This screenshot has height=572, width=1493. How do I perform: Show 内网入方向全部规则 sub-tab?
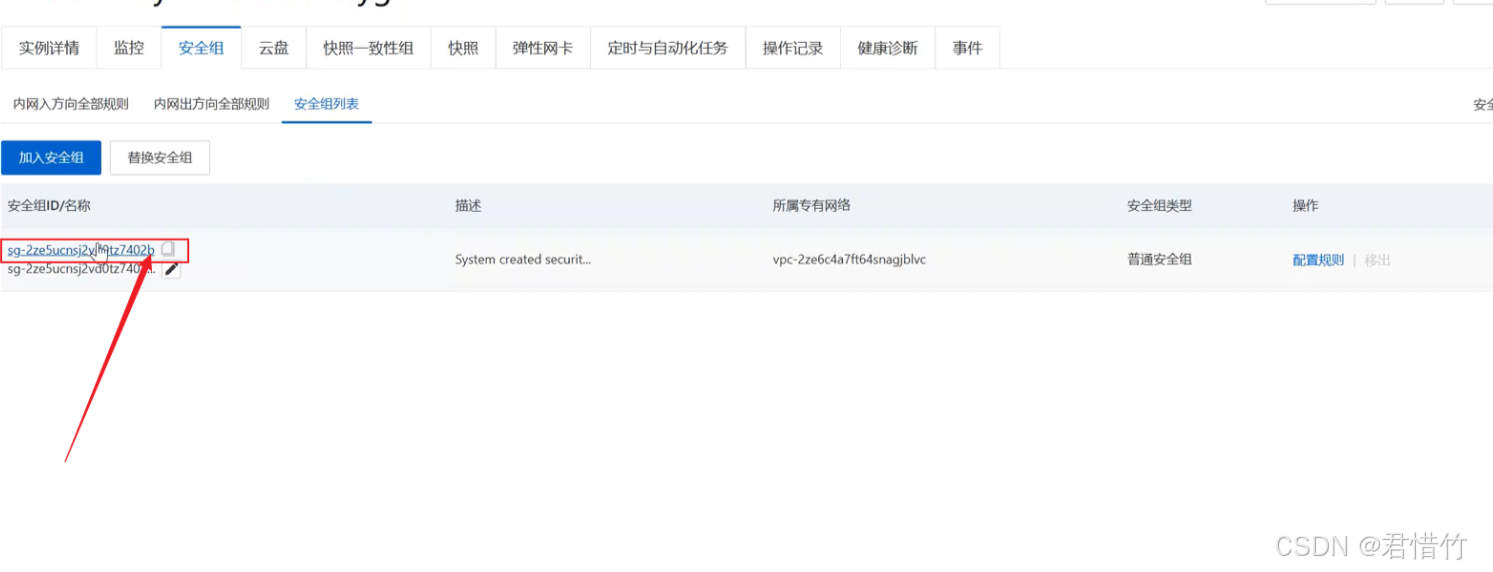point(71,104)
